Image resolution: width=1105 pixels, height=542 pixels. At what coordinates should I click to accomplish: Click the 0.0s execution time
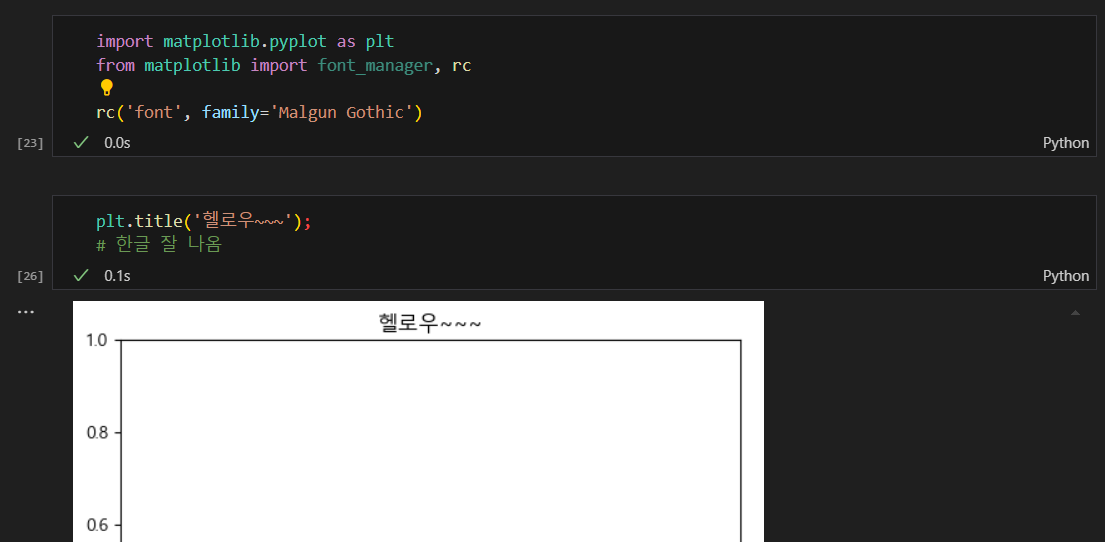pyautogui.click(x=117, y=143)
